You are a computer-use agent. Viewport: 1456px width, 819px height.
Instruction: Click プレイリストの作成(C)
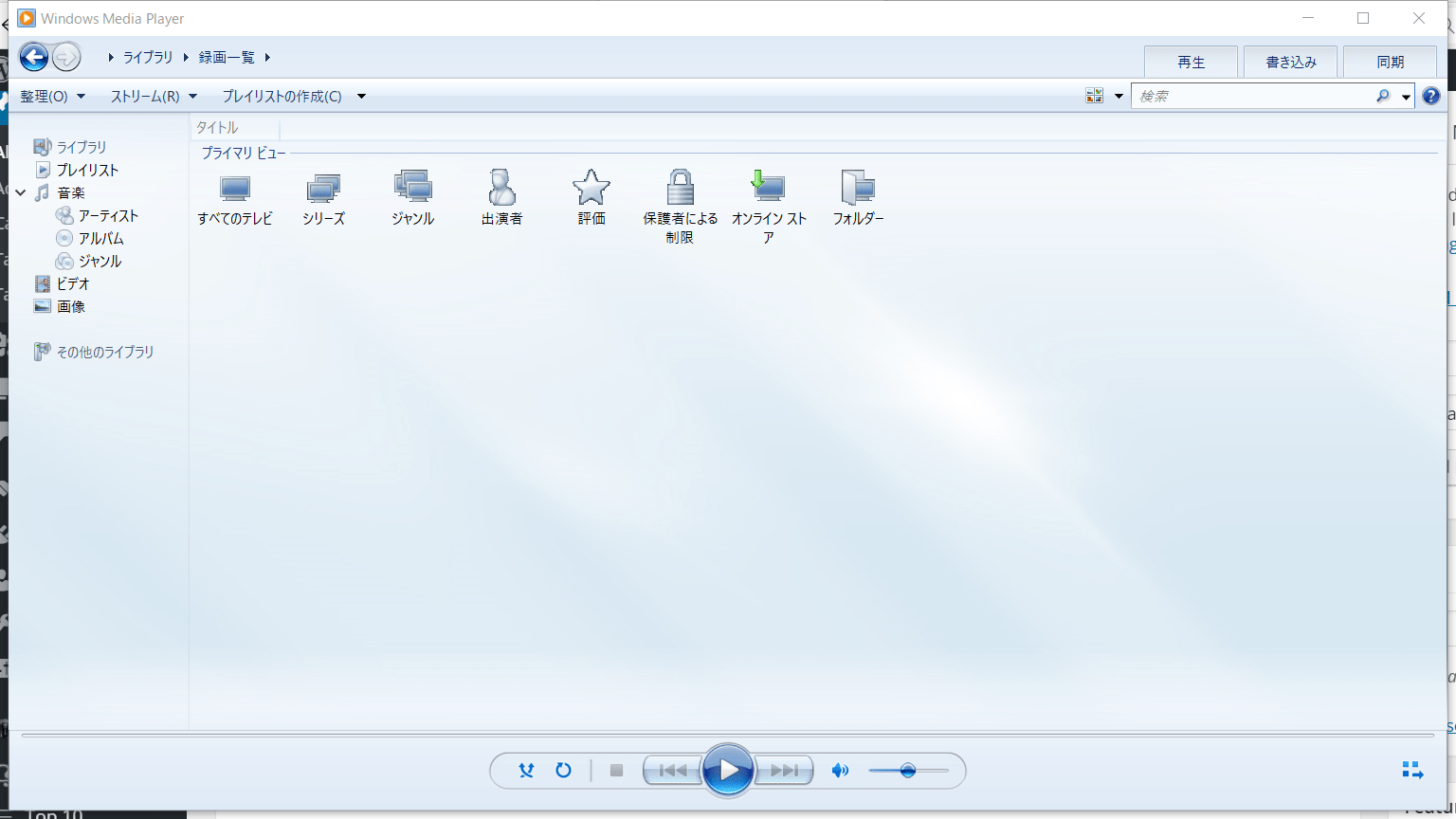tap(282, 96)
